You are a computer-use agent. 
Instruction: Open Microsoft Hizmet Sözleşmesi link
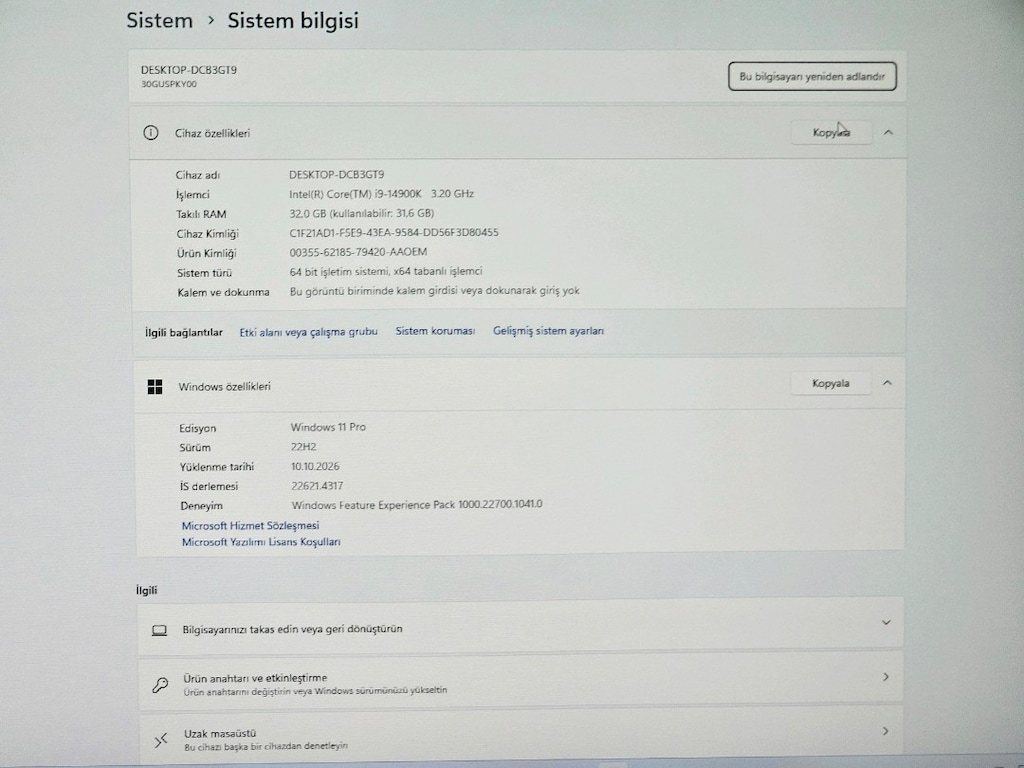tap(250, 526)
